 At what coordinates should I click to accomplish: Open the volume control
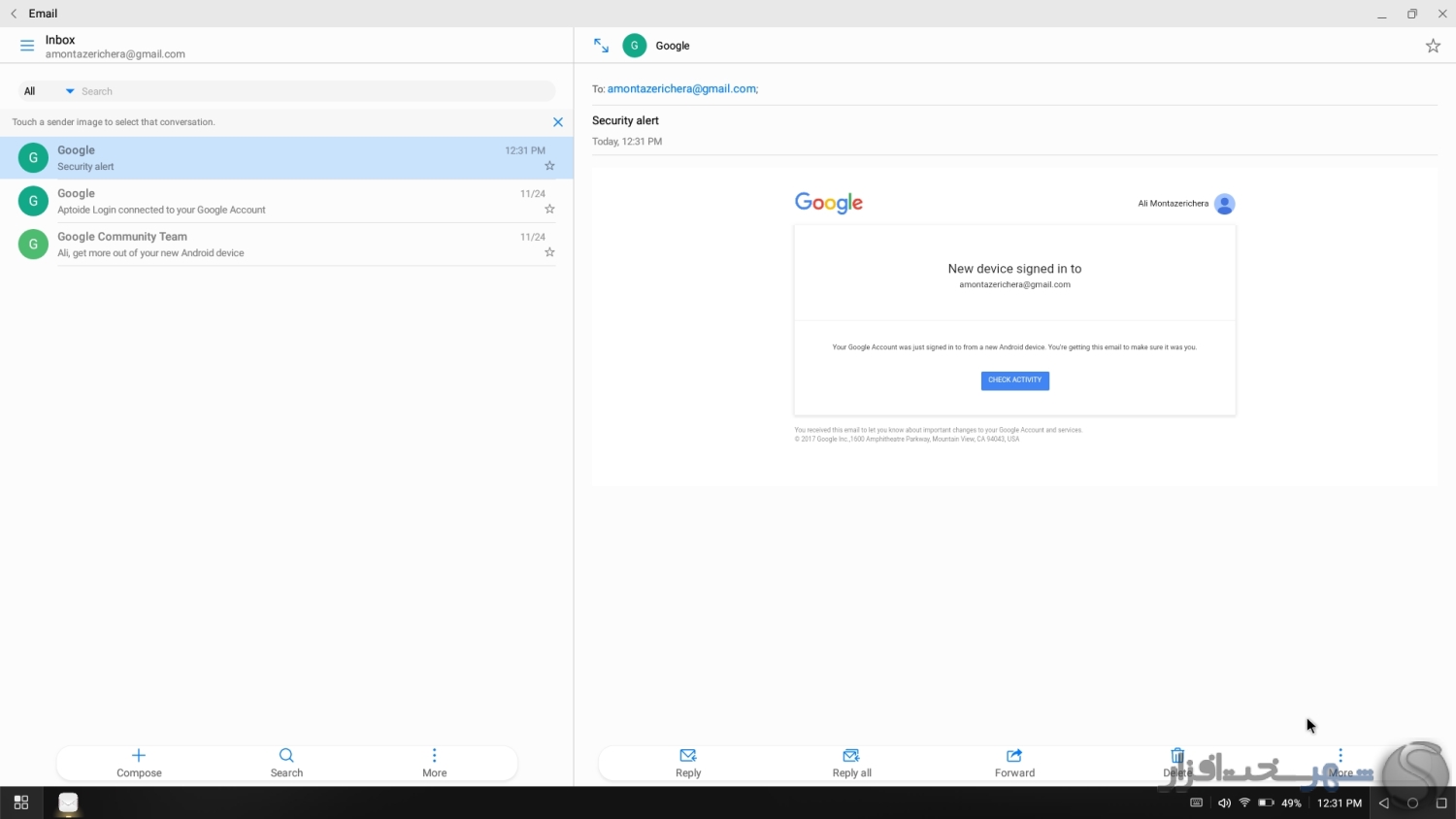1224,803
